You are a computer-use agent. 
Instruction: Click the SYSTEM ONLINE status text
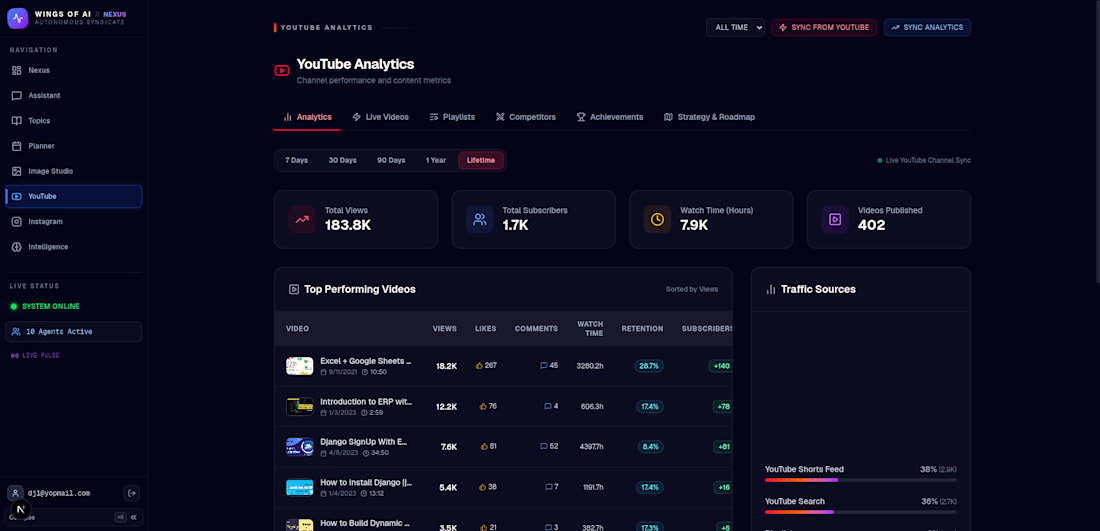(x=51, y=307)
